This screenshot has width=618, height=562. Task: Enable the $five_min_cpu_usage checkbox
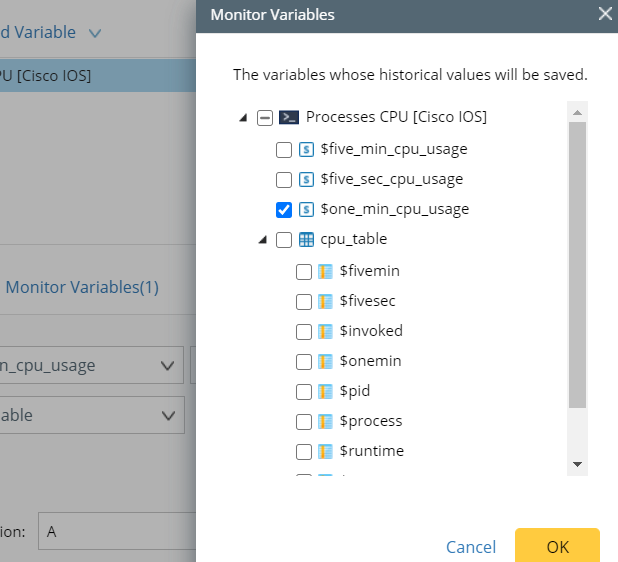(x=284, y=150)
